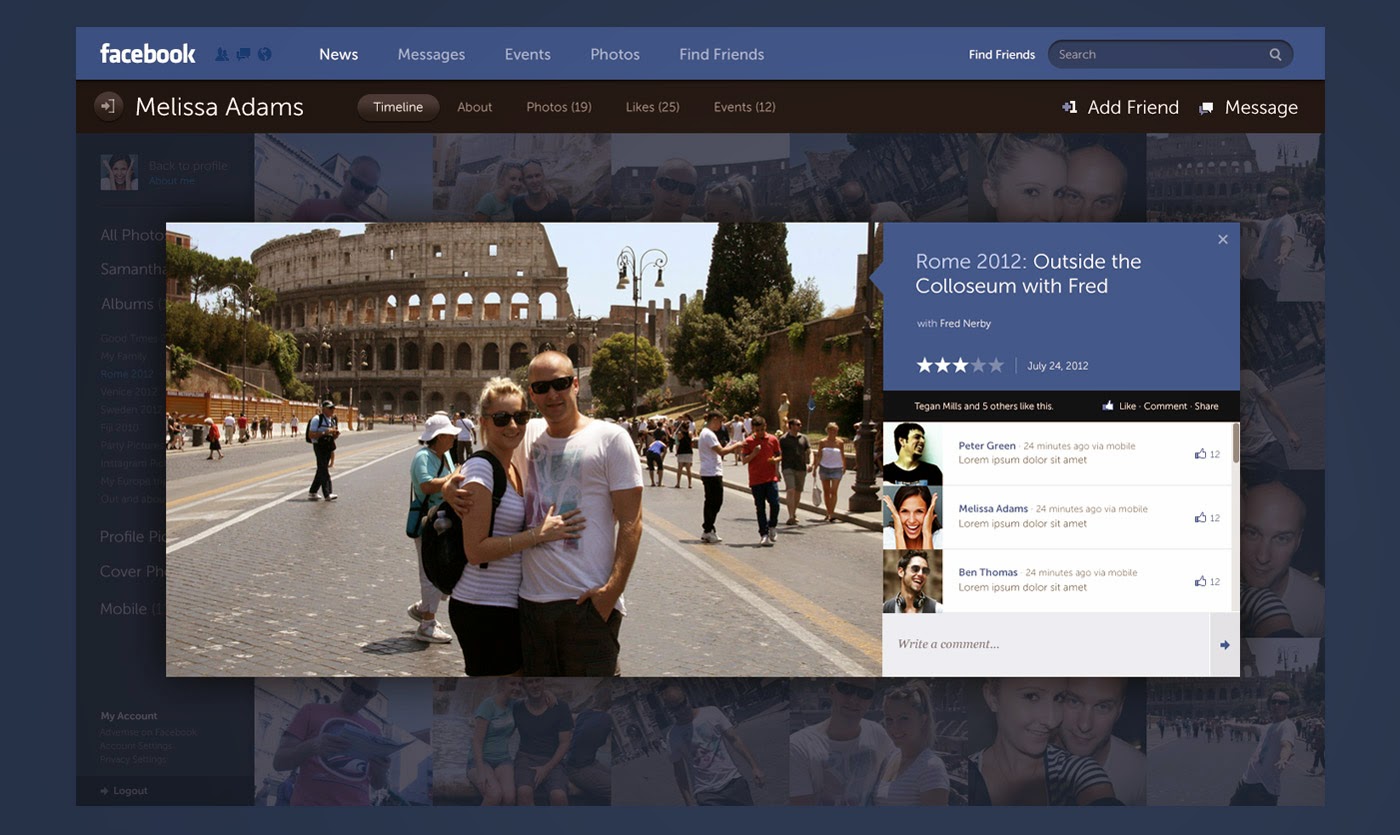Click Peter Green's avatar thumbnail
This screenshot has width=1400, height=835.
pos(913,454)
